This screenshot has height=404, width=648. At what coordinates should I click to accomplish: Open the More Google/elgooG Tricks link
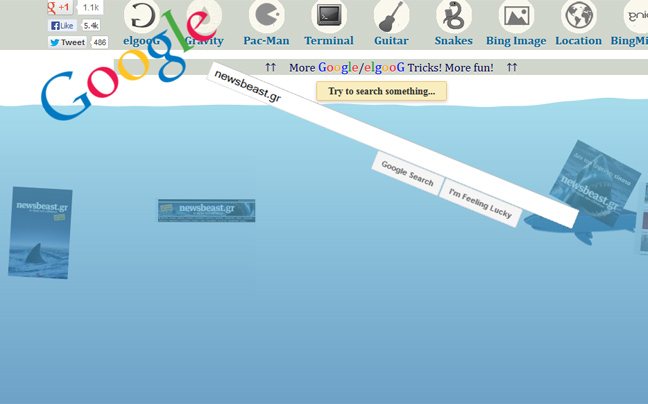point(391,68)
